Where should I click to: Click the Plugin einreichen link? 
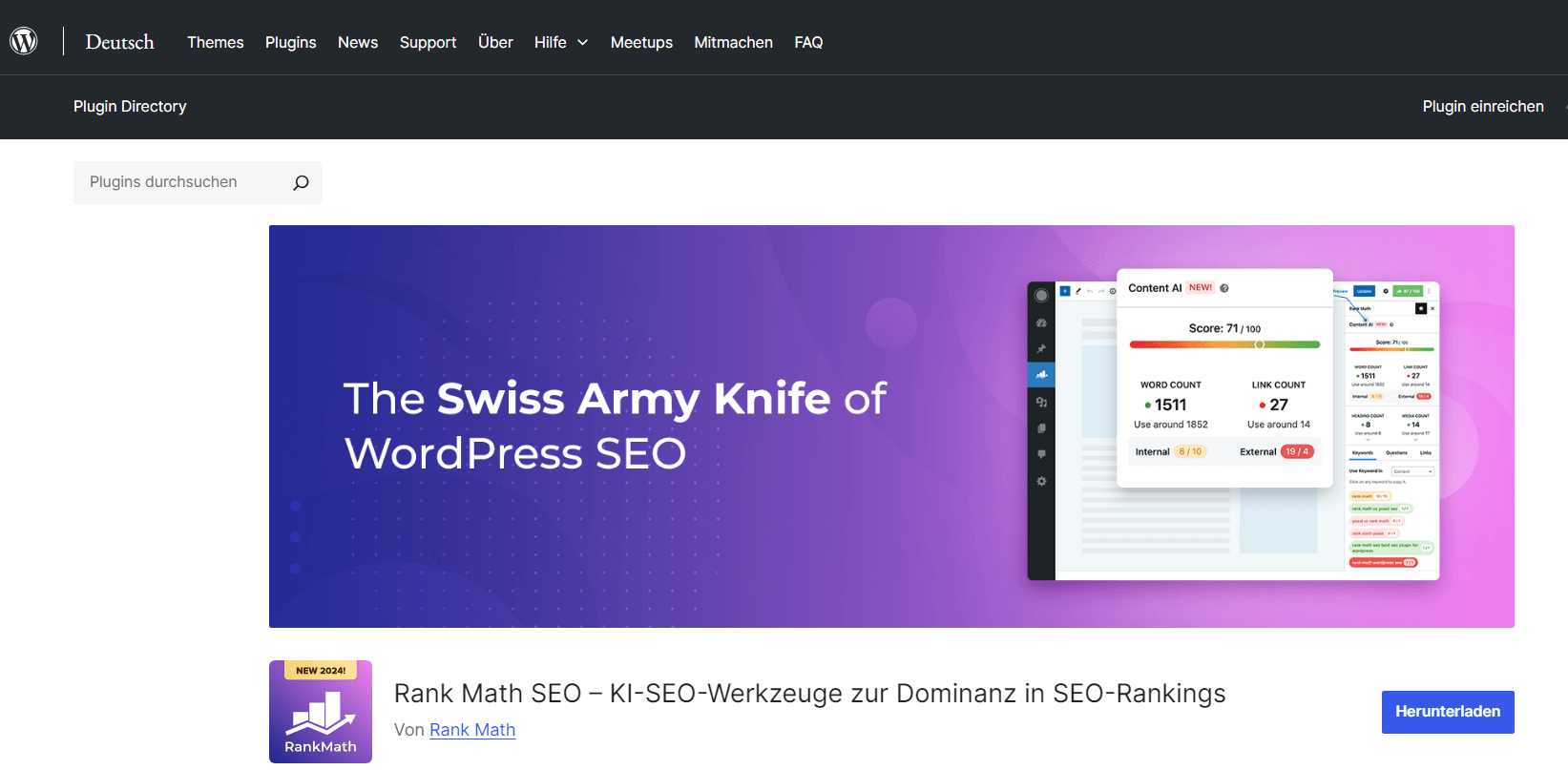click(x=1483, y=106)
